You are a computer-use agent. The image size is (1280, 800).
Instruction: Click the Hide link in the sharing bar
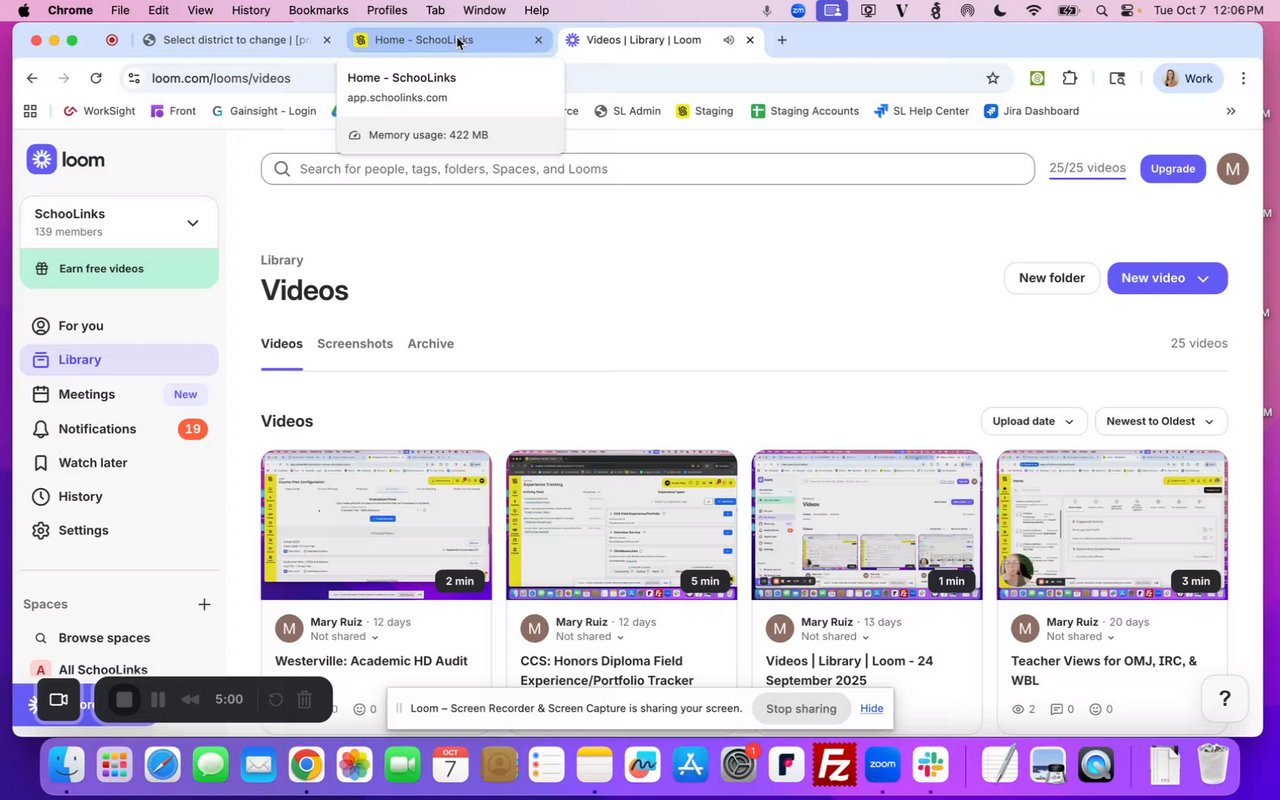coord(872,708)
